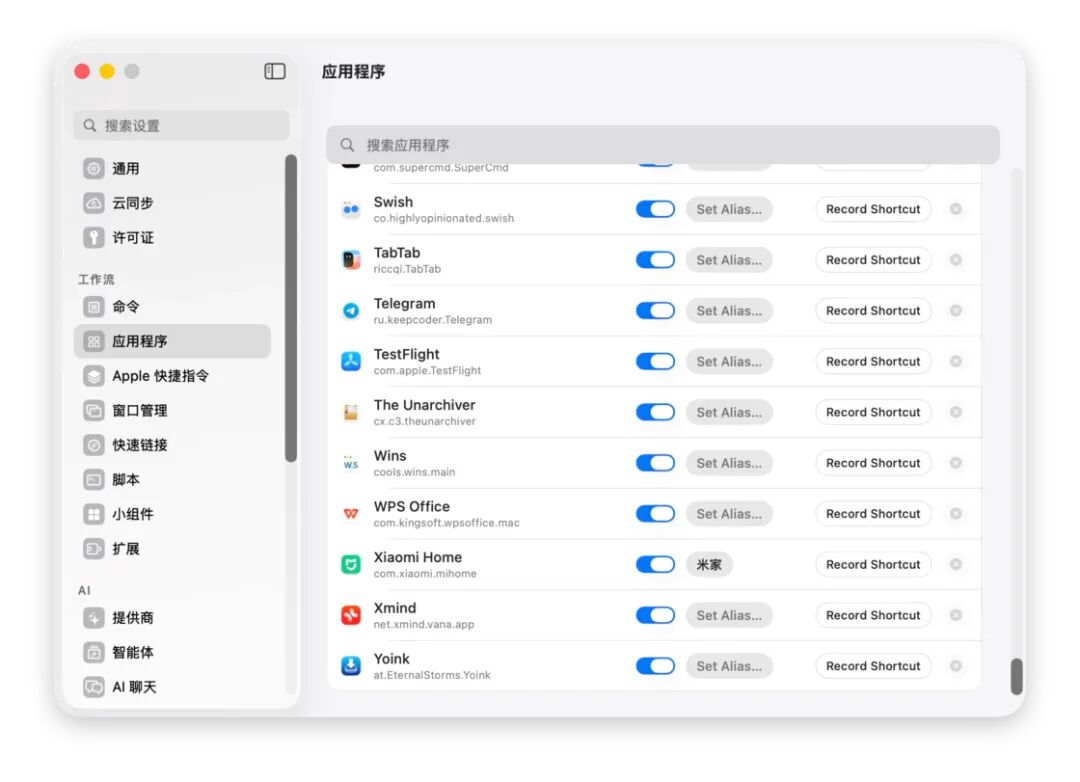Click the app list scrollbar thumb

(x=1017, y=677)
